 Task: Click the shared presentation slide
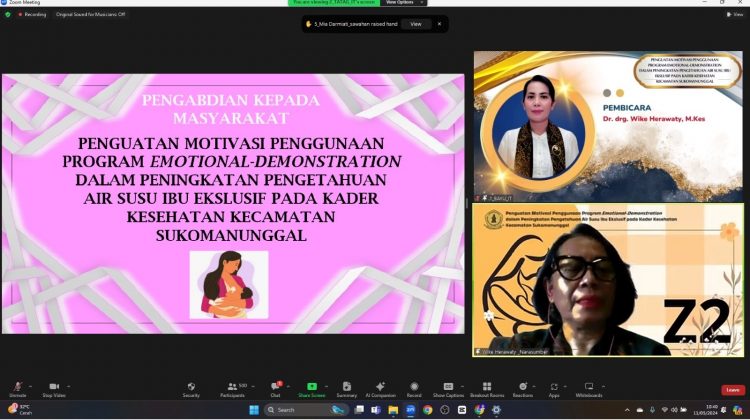click(233, 203)
